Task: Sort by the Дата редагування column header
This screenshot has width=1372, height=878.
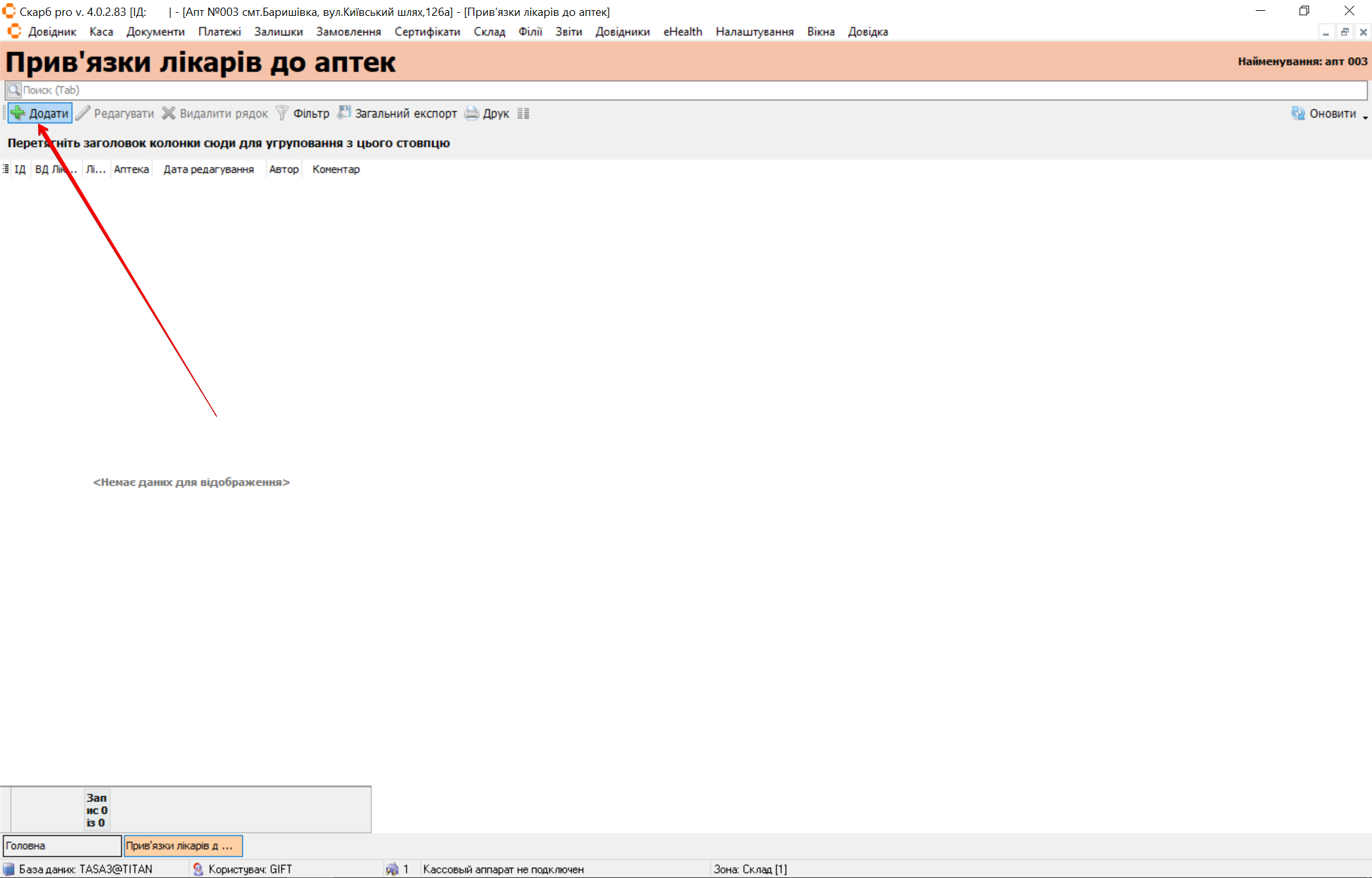Action: (208, 169)
